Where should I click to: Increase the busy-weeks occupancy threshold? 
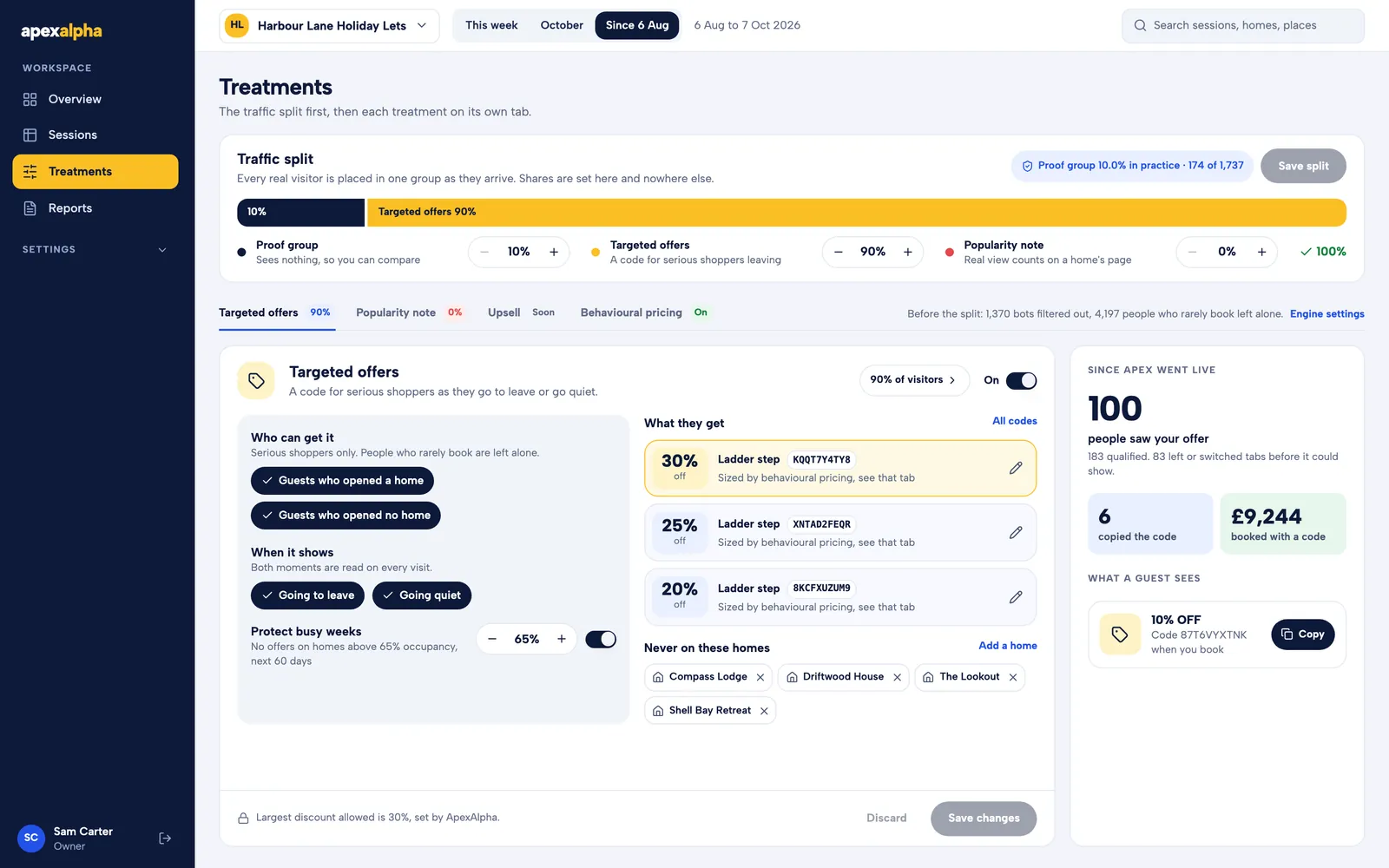point(562,639)
